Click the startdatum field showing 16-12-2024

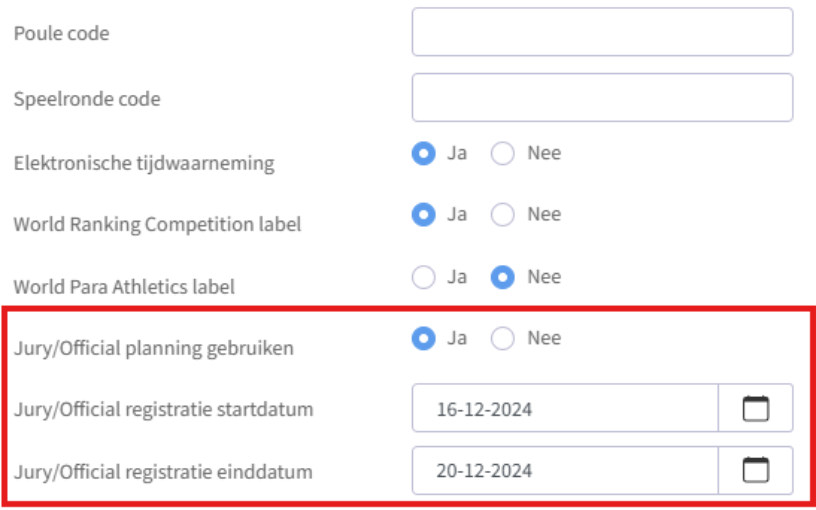[x=565, y=408]
